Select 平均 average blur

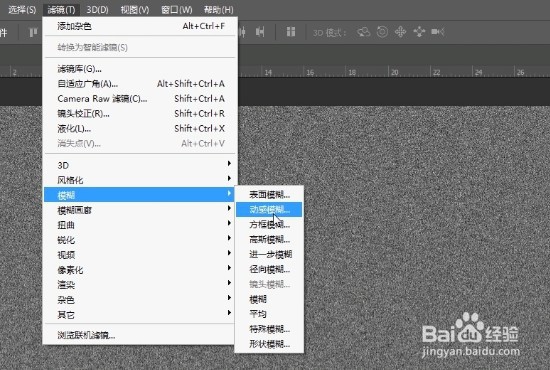point(269,314)
